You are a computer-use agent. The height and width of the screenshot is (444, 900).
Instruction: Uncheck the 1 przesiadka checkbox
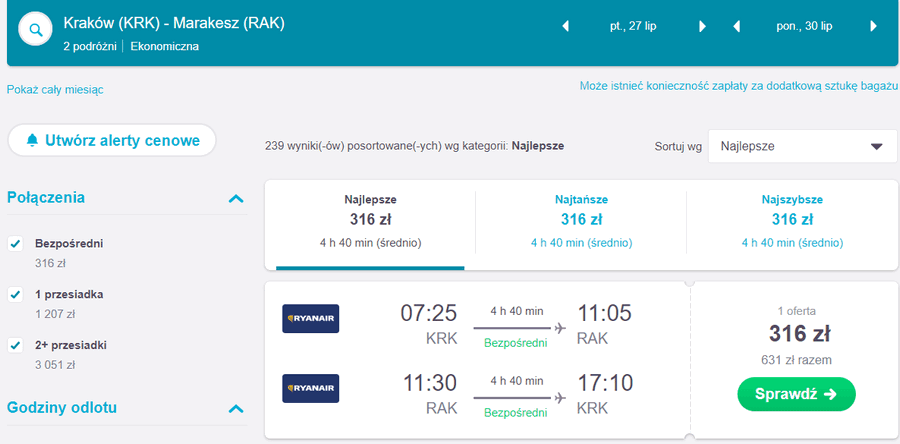click(x=15, y=295)
